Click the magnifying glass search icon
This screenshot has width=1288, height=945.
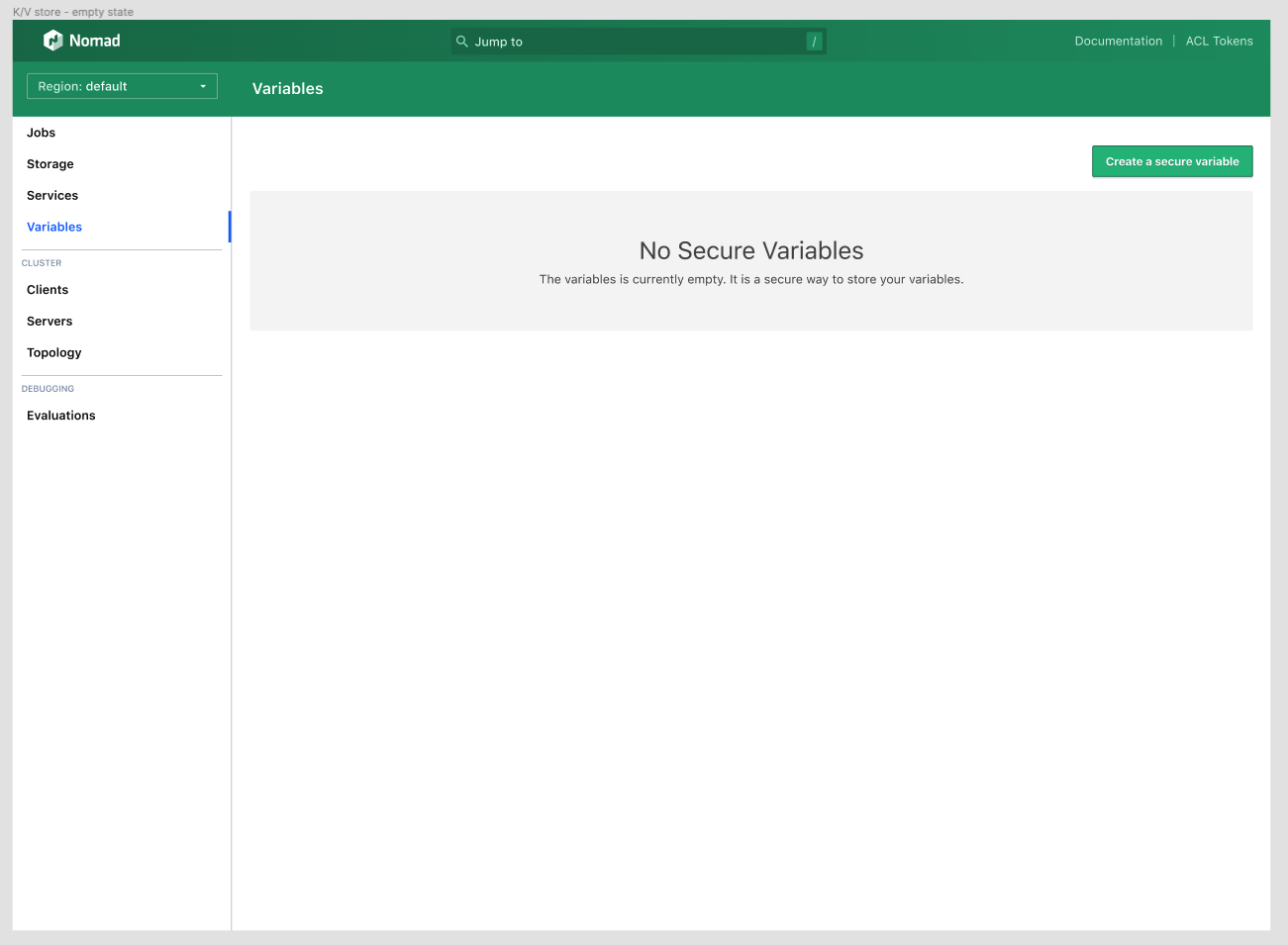[x=462, y=41]
